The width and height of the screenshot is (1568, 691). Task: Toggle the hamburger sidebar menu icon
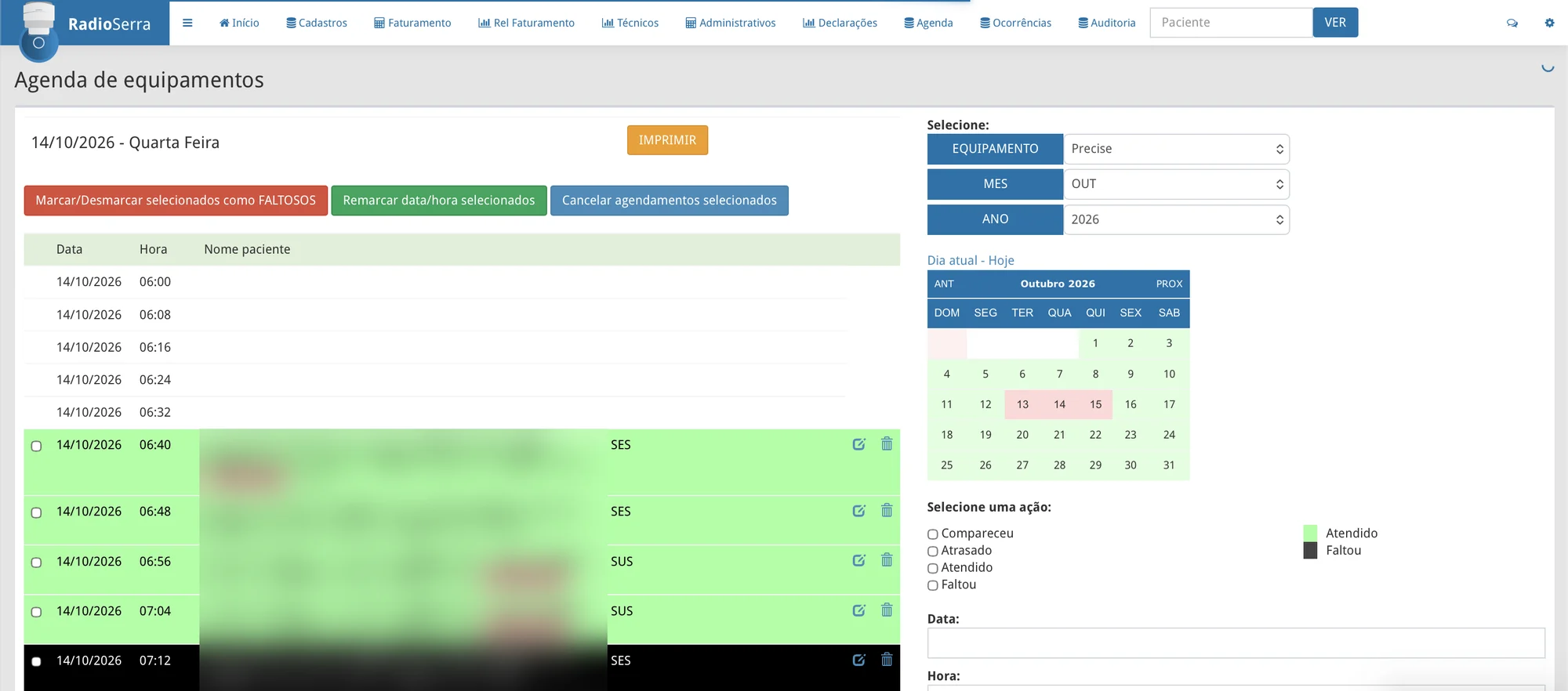[187, 23]
